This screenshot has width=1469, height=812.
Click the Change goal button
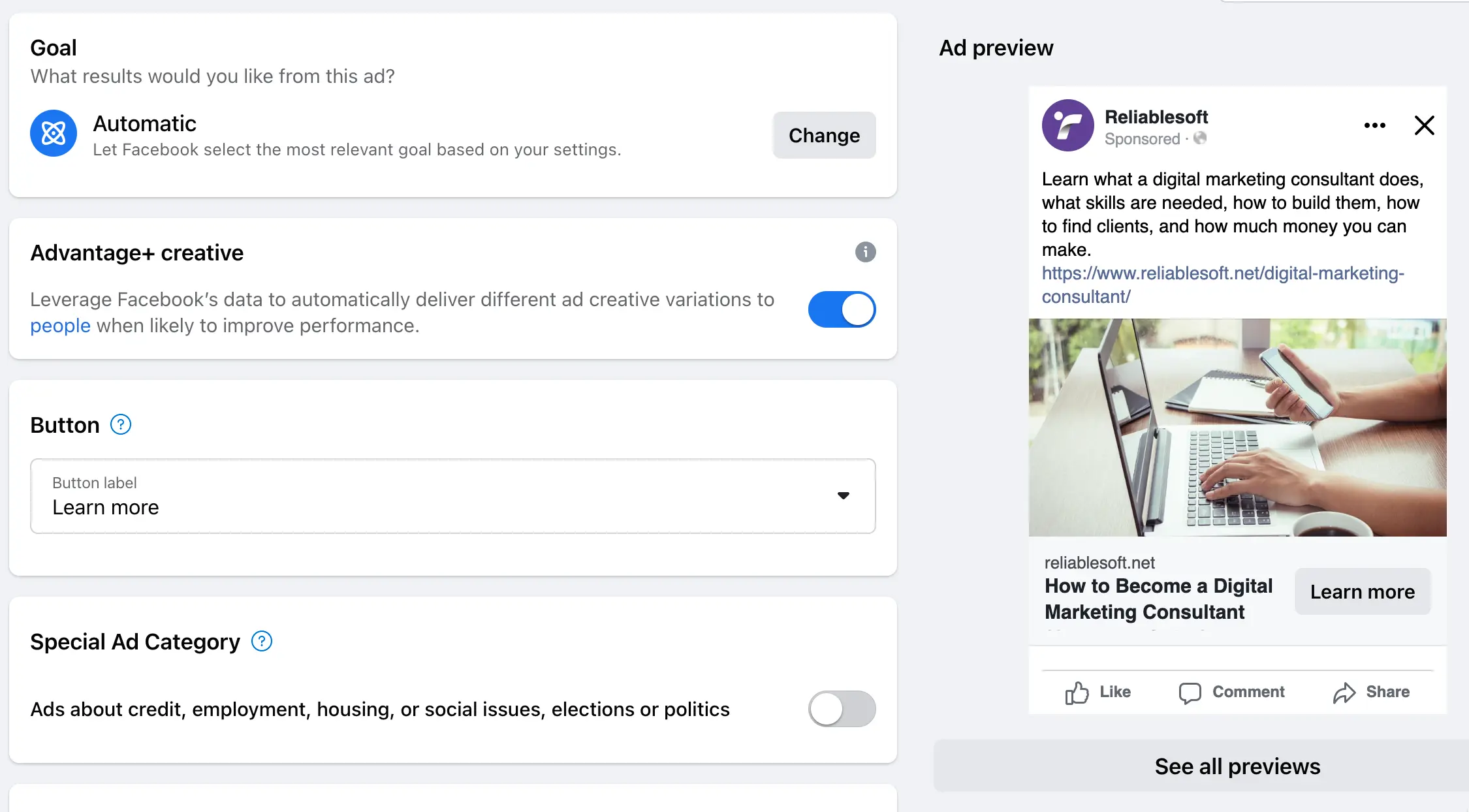click(x=824, y=135)
